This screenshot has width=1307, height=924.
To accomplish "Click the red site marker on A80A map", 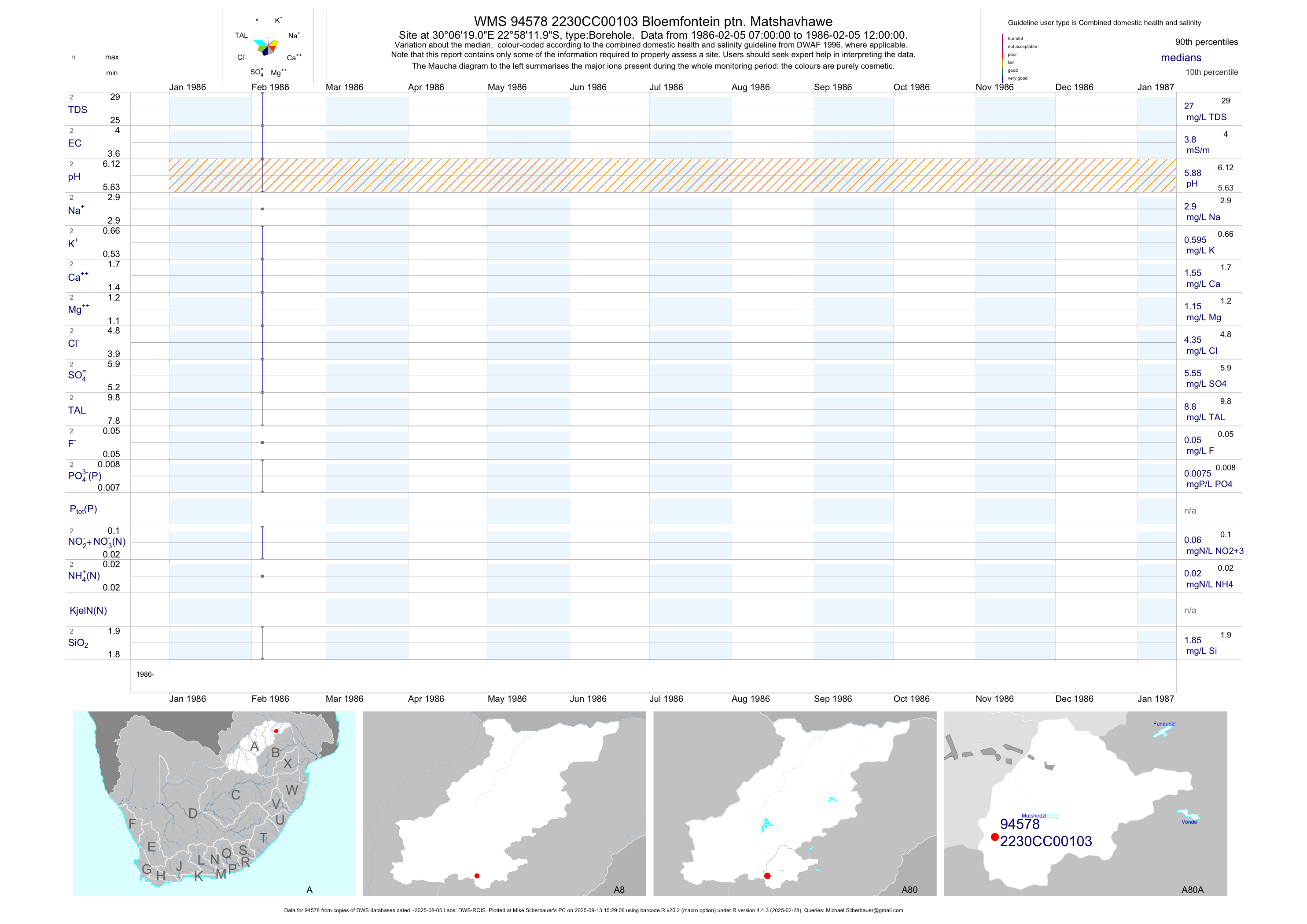I will pos(994,837).
